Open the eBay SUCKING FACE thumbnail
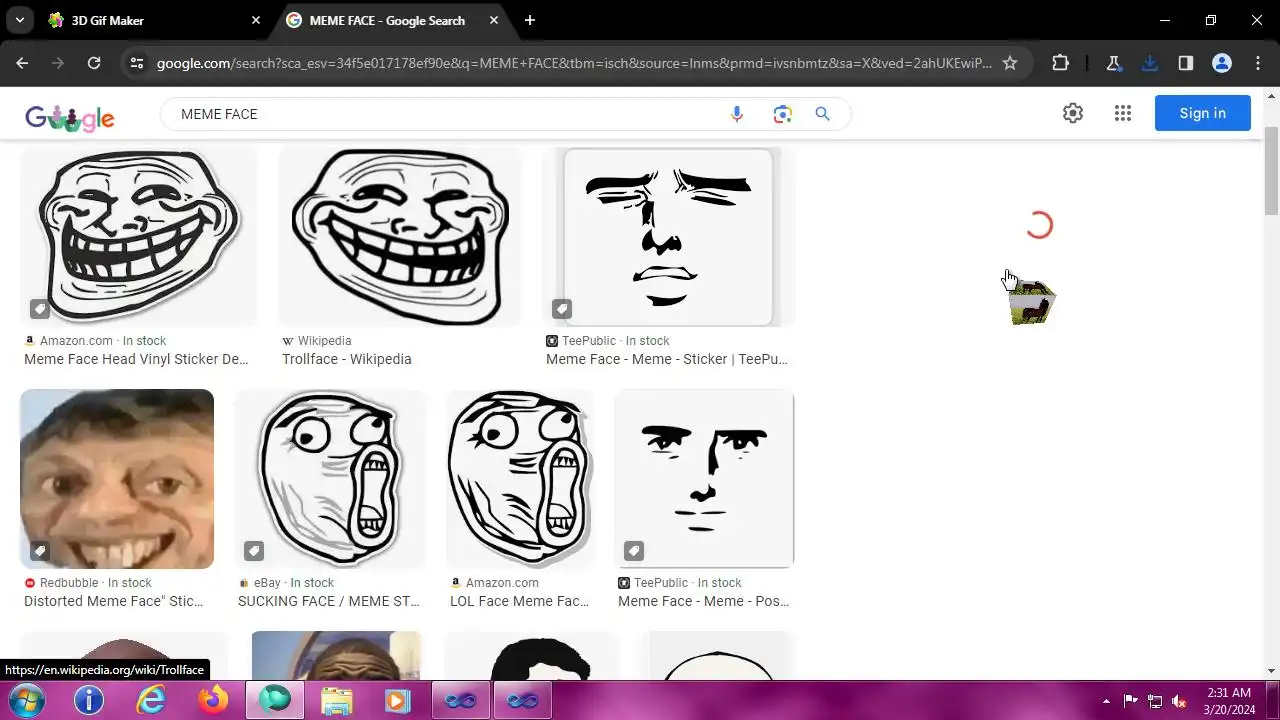 [330, 479]
